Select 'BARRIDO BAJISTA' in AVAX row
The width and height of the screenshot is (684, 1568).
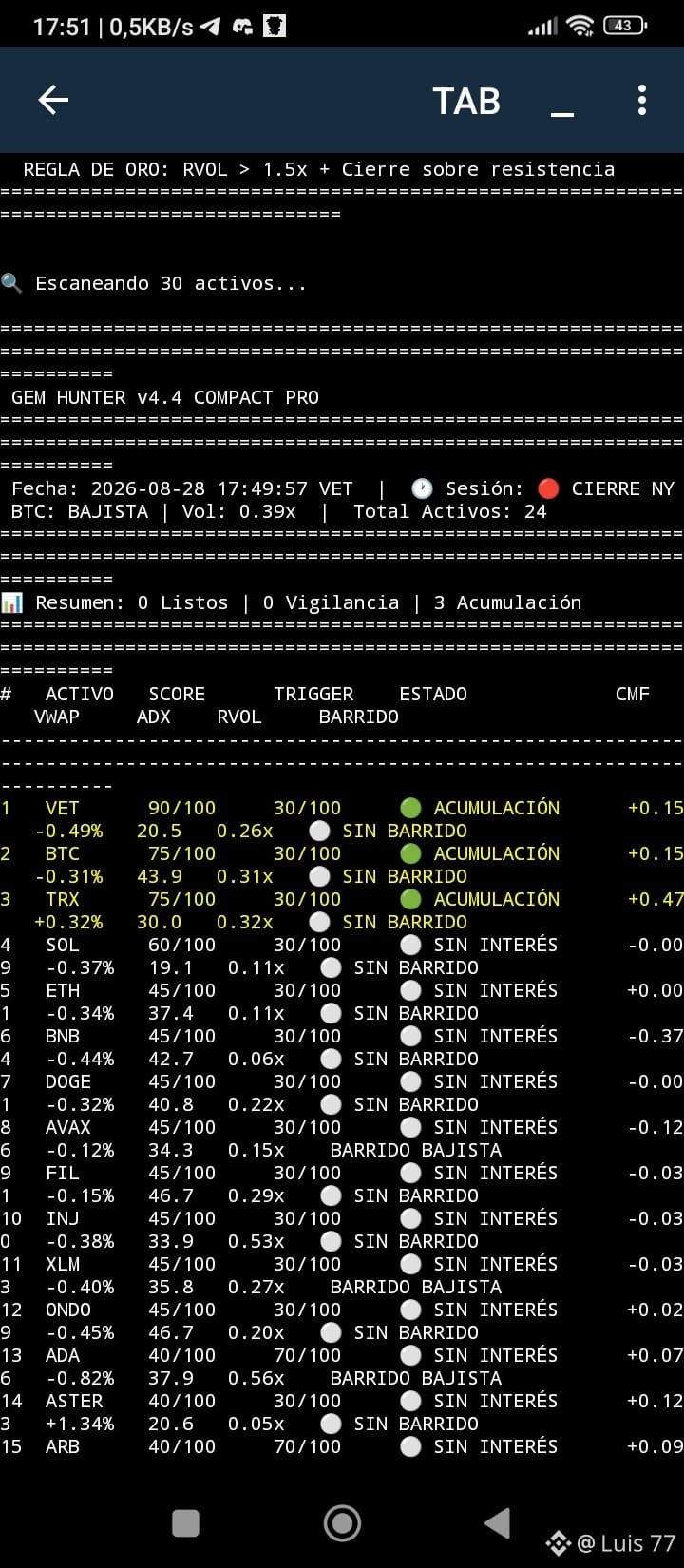[x=416, y=1150]
